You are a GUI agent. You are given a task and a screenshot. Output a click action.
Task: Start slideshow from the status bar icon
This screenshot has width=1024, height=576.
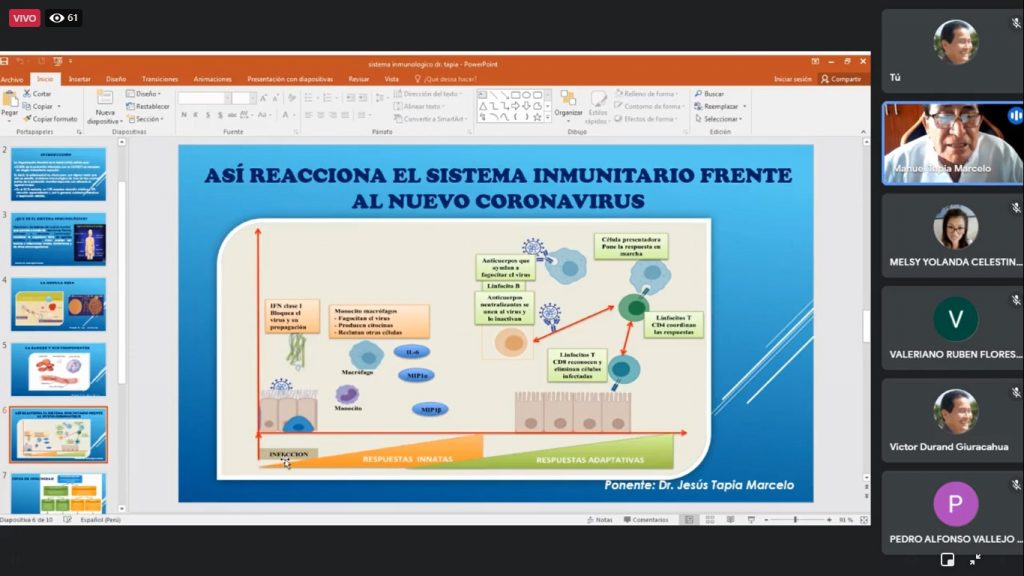[x=751, y=520]
